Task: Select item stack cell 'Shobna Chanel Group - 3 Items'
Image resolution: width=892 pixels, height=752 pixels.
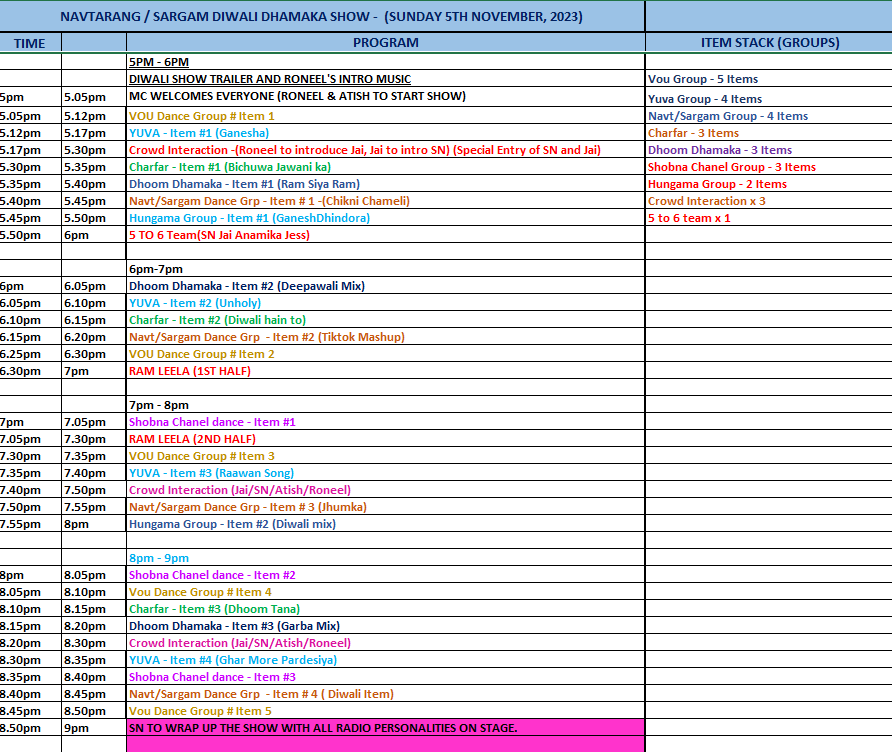Action: coord(769,167)
